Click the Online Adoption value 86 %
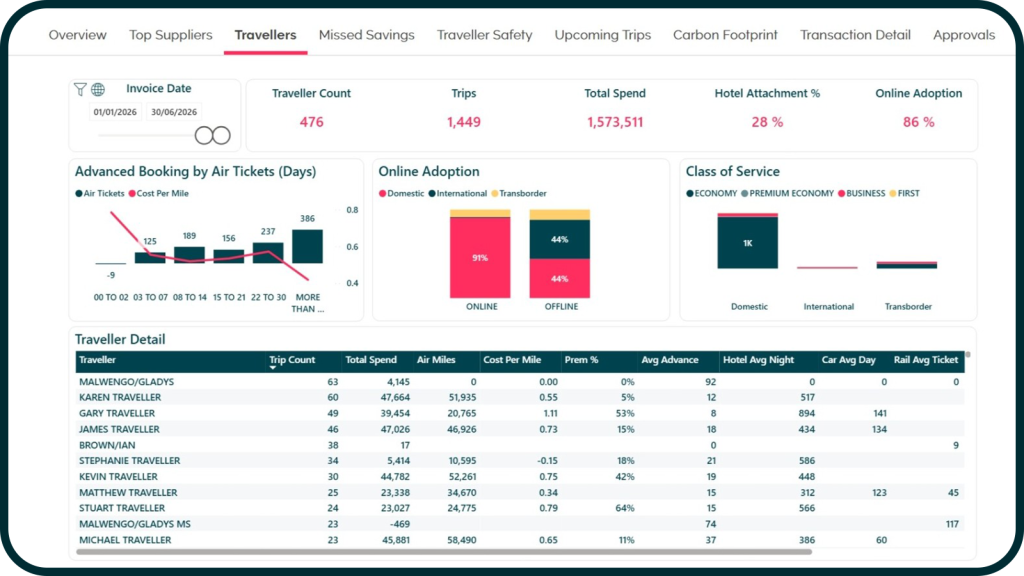This screenshot has height=576, width=1024. tap(918, 122)
